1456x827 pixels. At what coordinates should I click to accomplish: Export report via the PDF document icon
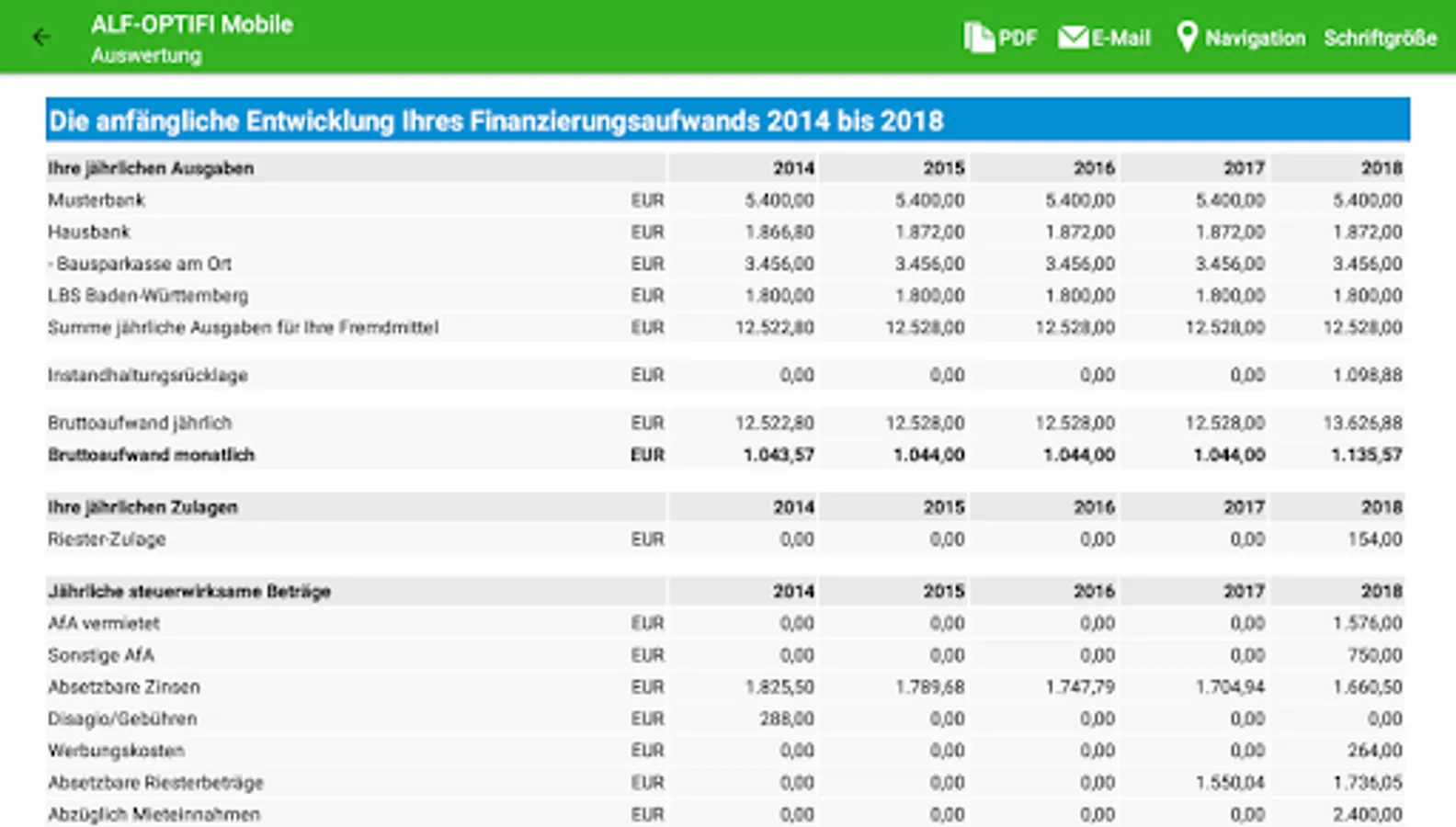click(x=979, y=38)
